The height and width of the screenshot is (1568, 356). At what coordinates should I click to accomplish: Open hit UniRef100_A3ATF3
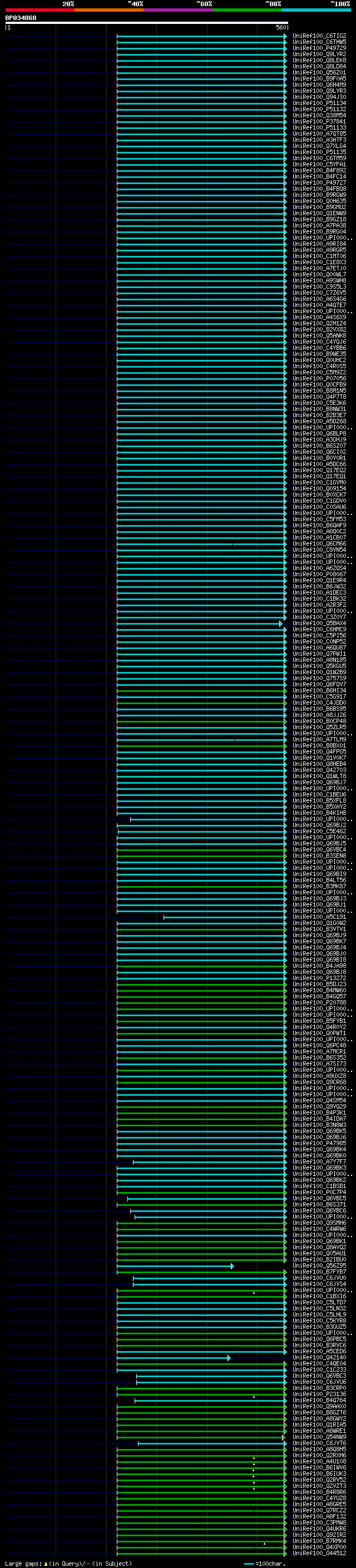coord(319,140)
